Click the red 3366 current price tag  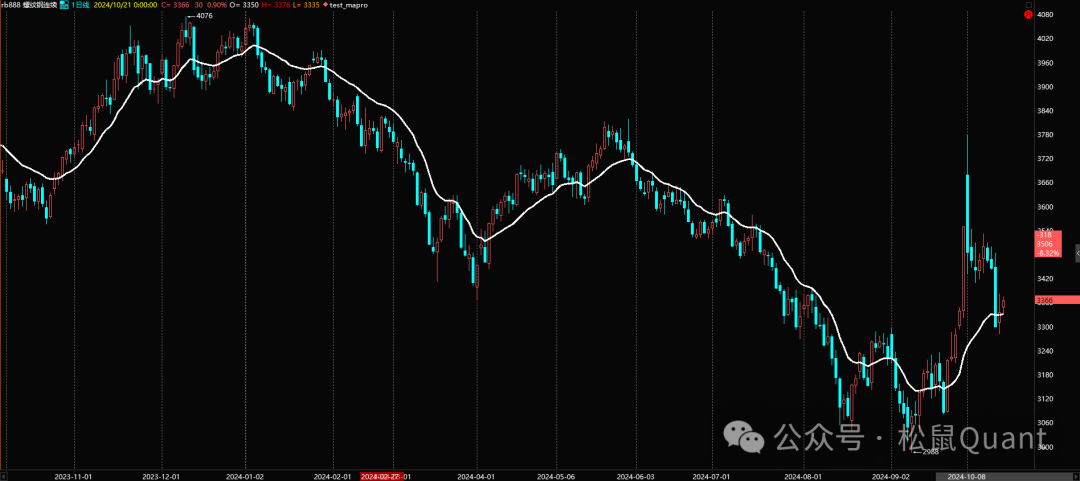pos(1056,300)
